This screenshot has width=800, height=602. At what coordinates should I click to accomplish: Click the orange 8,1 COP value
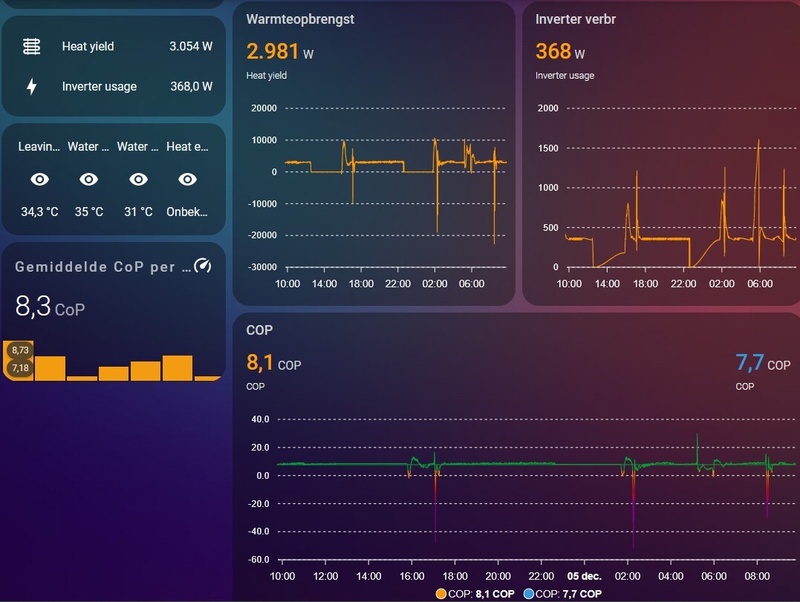point(273,363)
